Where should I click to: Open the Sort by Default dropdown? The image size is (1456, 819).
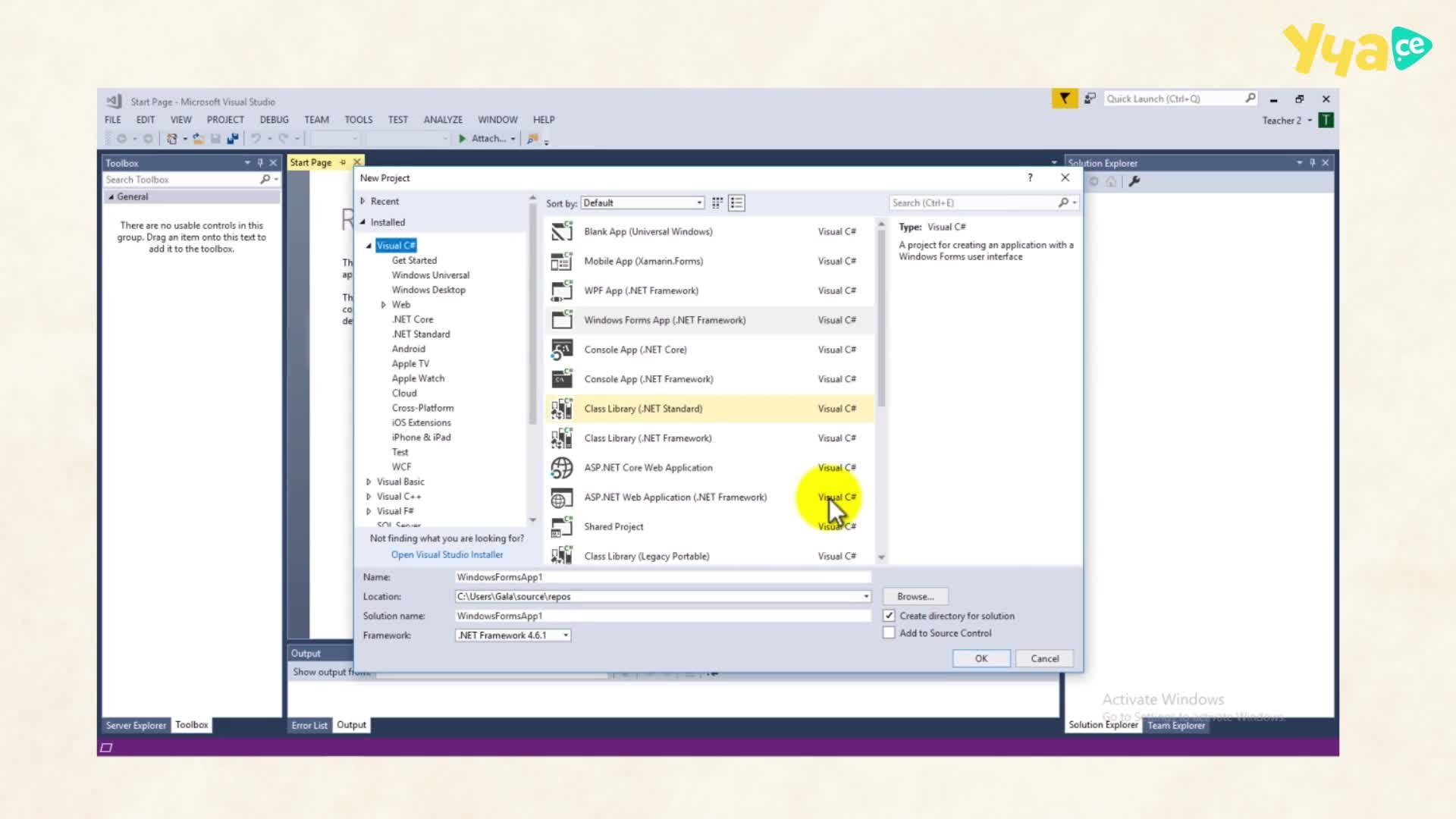click(x=643, y=203)
